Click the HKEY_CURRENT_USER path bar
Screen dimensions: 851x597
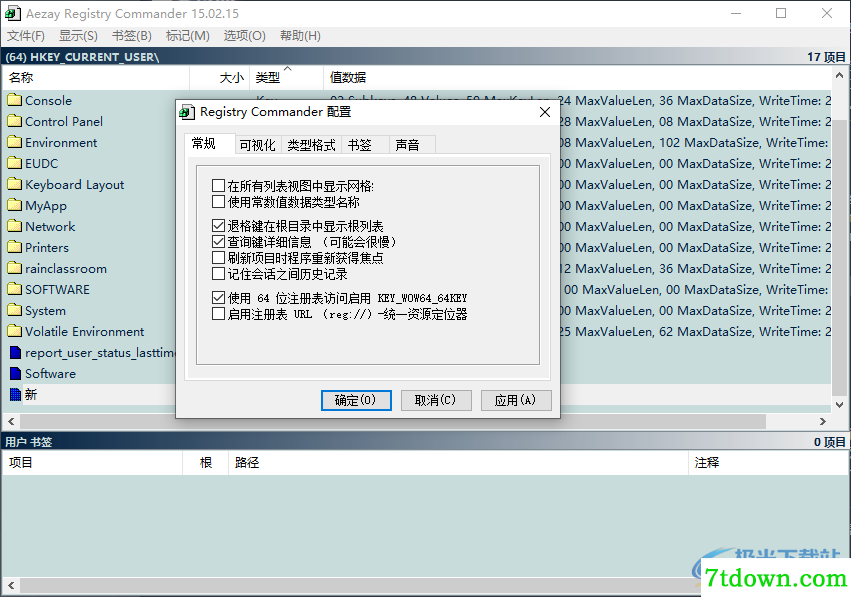tap(425, 56)
